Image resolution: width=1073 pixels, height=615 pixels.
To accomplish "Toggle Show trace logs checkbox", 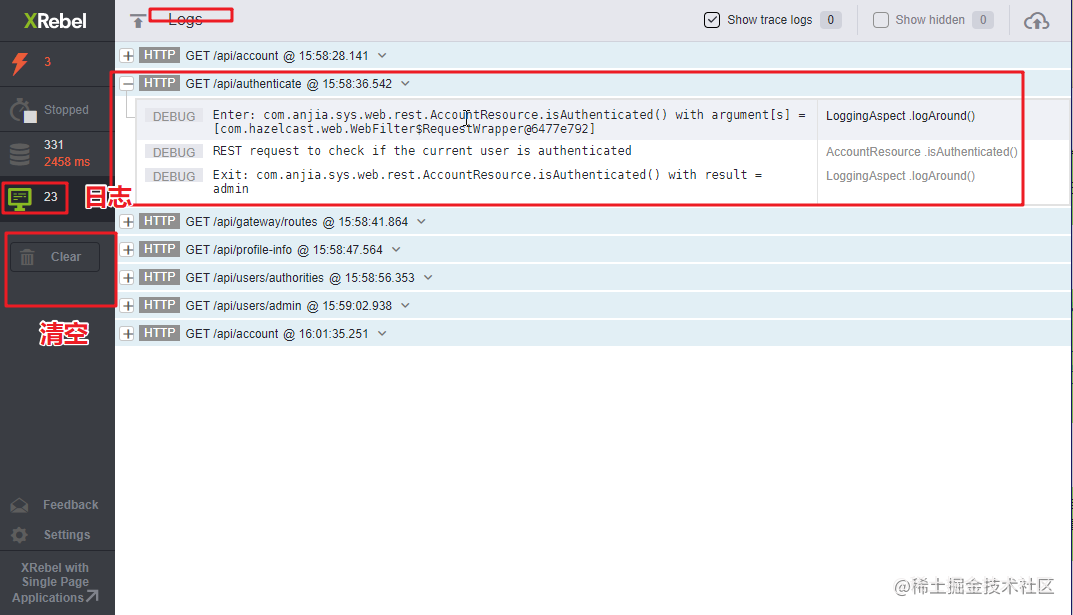I will 712,20.
